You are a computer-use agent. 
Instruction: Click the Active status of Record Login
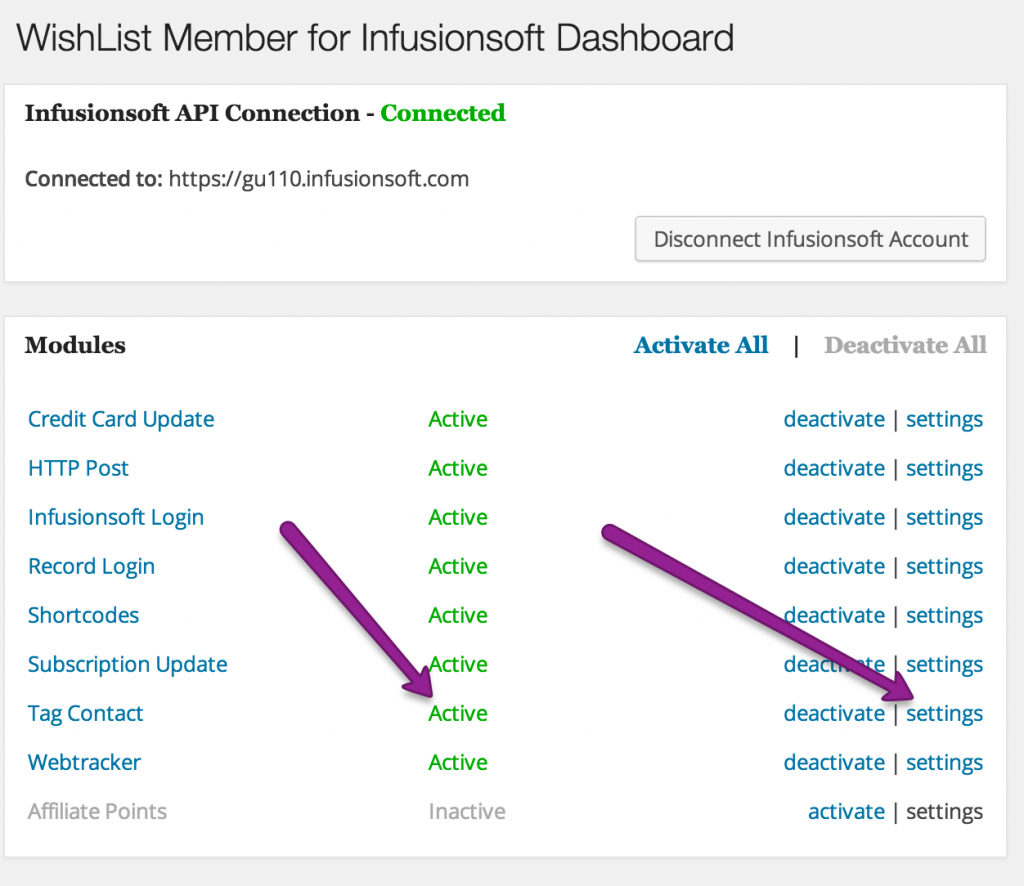tap(458, 566)
